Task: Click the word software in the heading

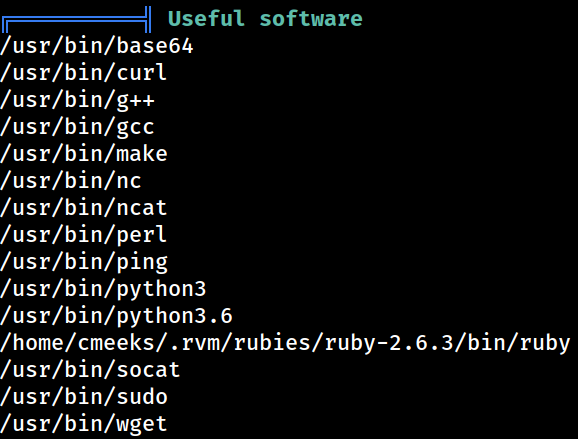Action: click(x=311, y=18)
